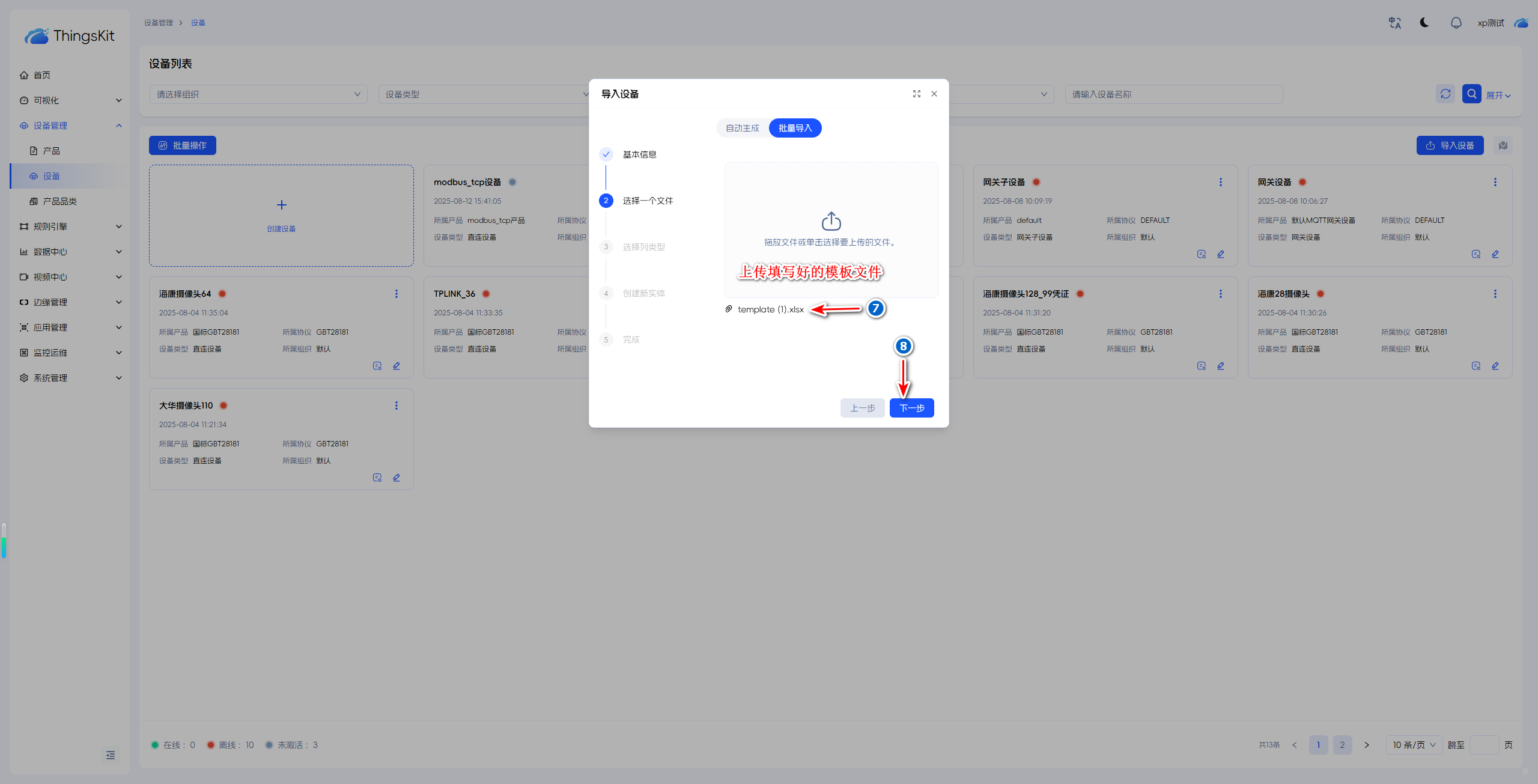1538x784 pixels.
Task: Expand import dialog to fullscreen
Action: [x=916, y=94]
